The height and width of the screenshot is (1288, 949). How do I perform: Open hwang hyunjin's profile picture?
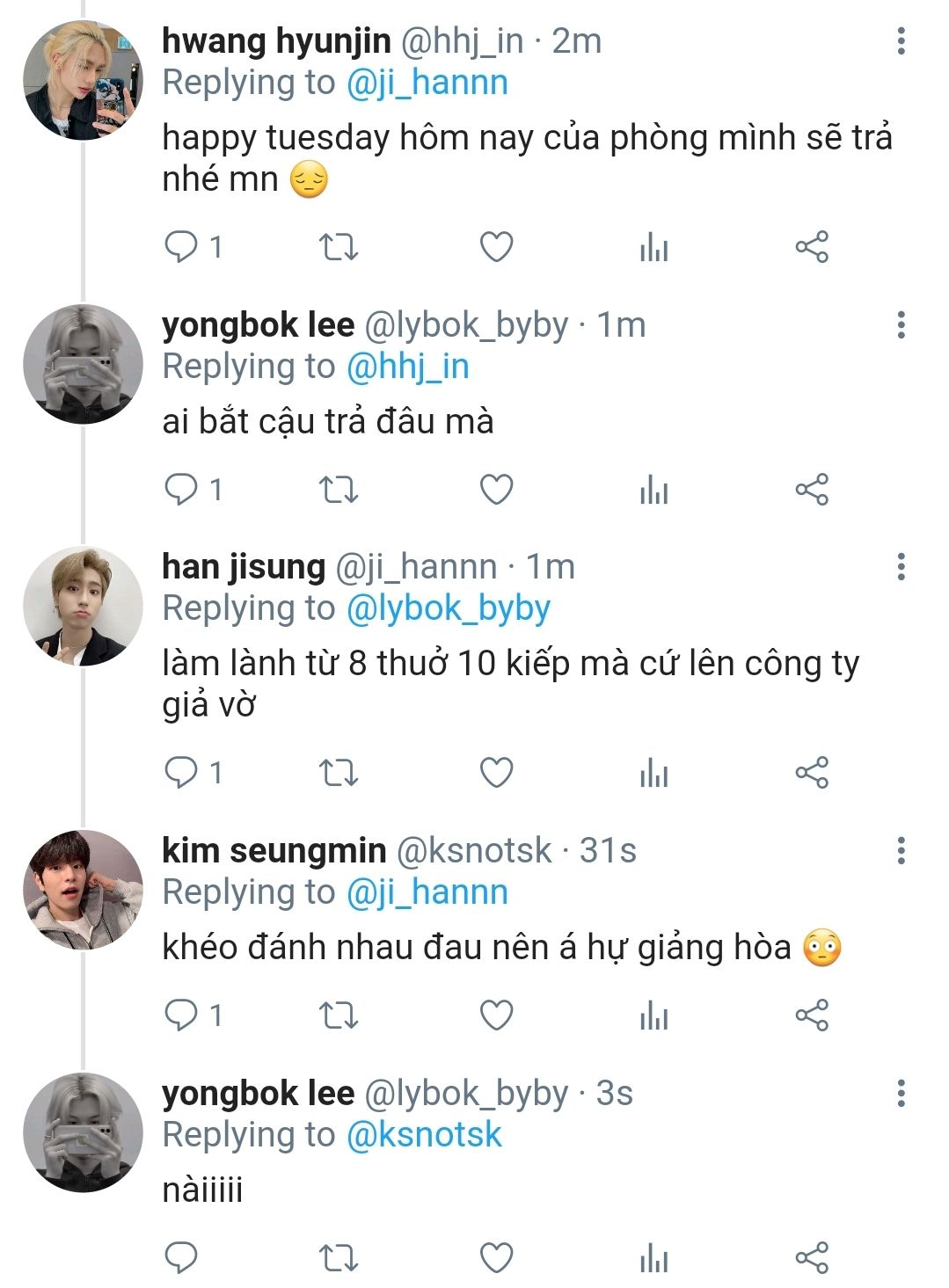[83, 80]
